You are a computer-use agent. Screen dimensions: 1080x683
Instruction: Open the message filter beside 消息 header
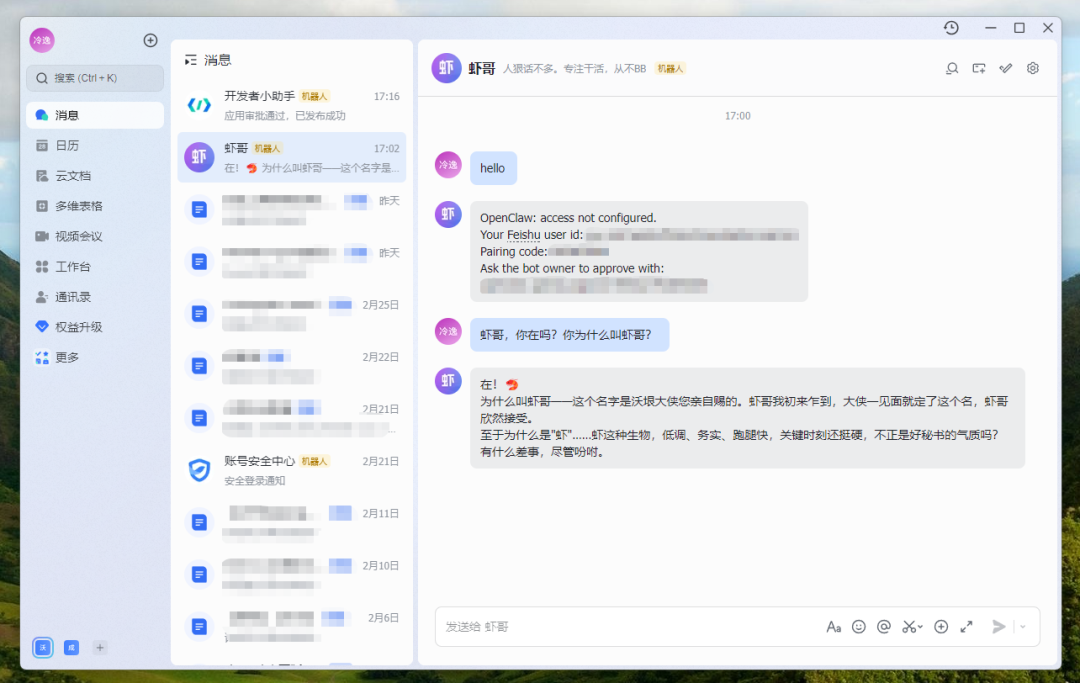point(189,60)
